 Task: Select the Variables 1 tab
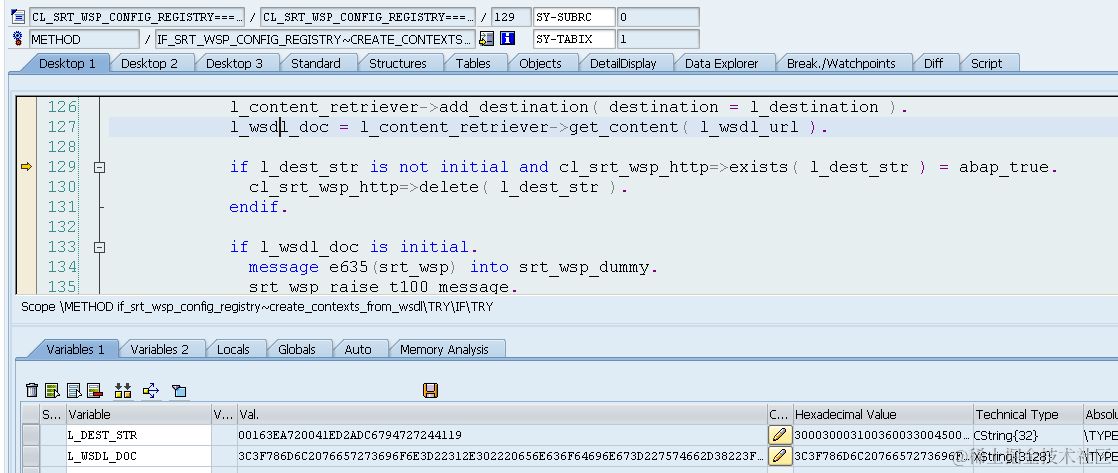[x=76, y=350]
